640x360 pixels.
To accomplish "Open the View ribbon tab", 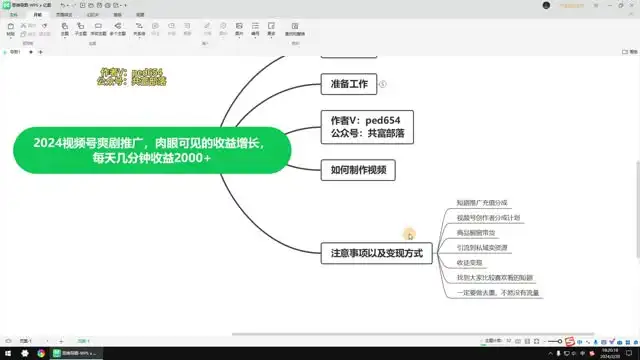I will [x=140, y=15].
